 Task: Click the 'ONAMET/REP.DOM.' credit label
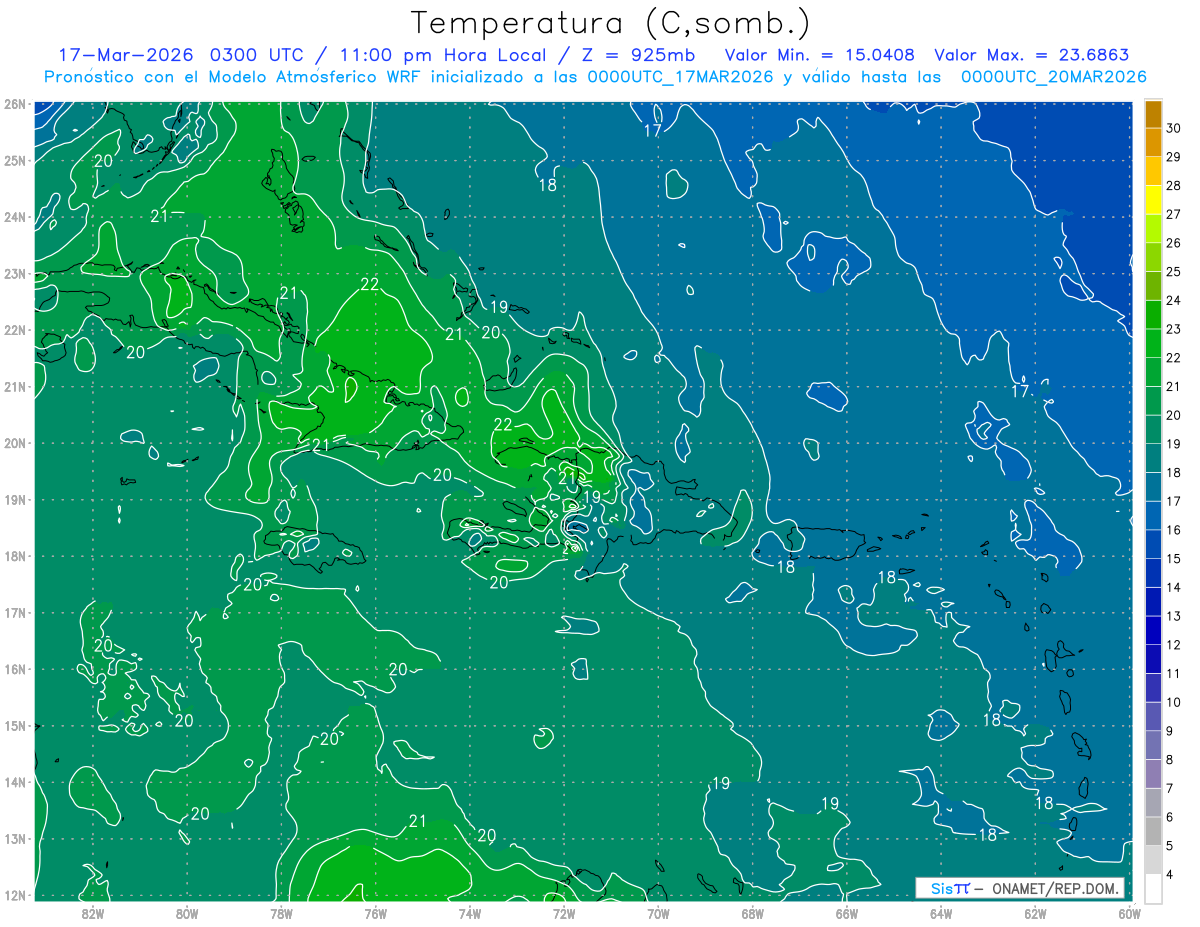(1055, 888)
